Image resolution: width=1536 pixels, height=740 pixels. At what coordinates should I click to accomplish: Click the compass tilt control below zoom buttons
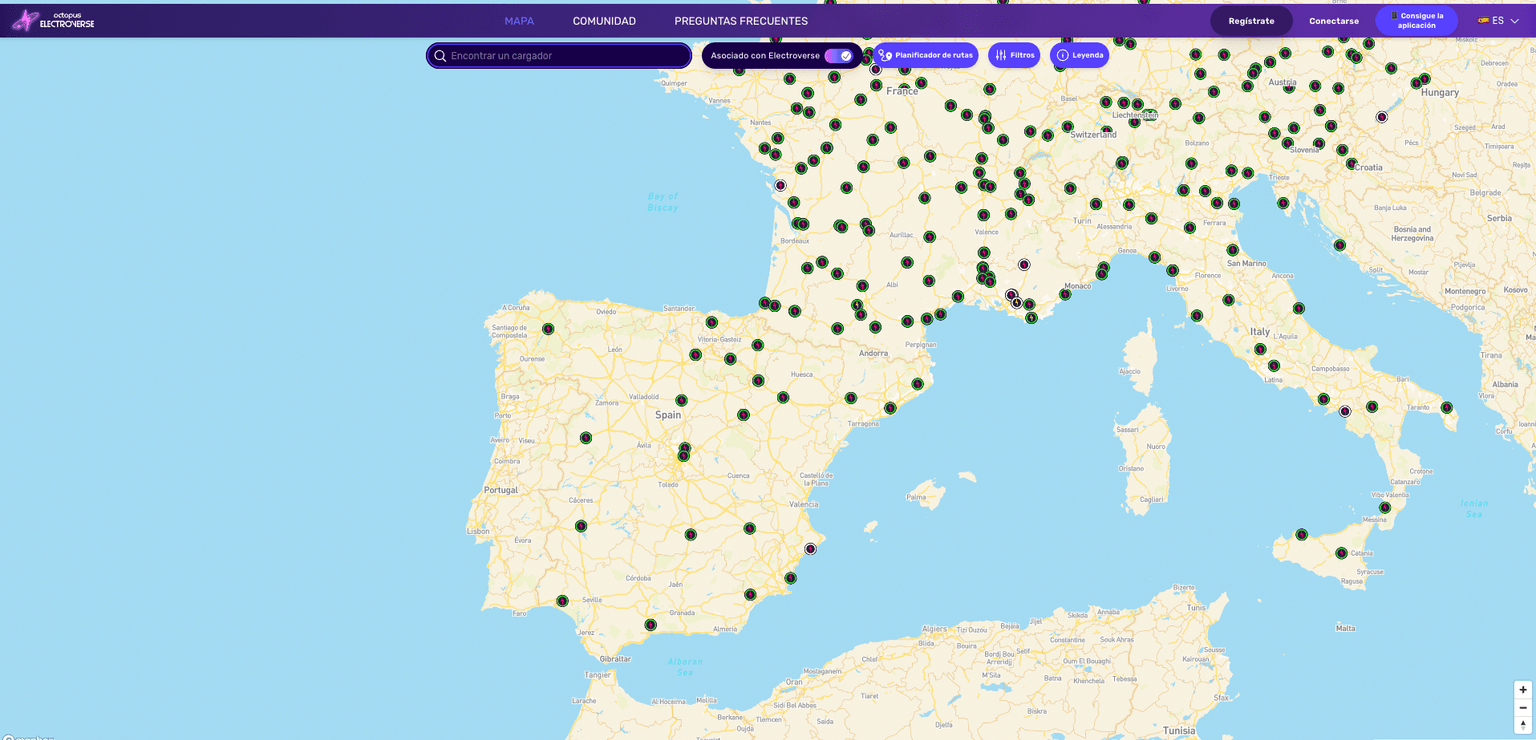point(1523,724)
